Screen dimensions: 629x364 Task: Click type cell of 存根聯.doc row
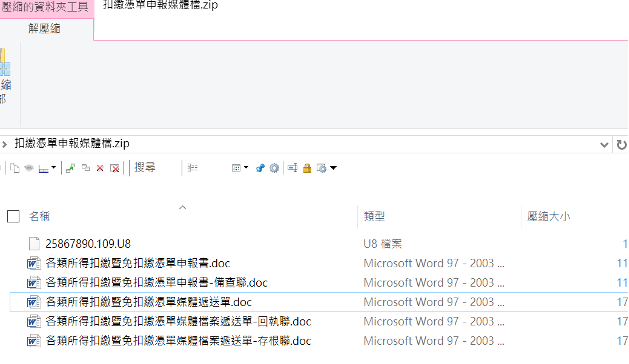tap(434, 341)
